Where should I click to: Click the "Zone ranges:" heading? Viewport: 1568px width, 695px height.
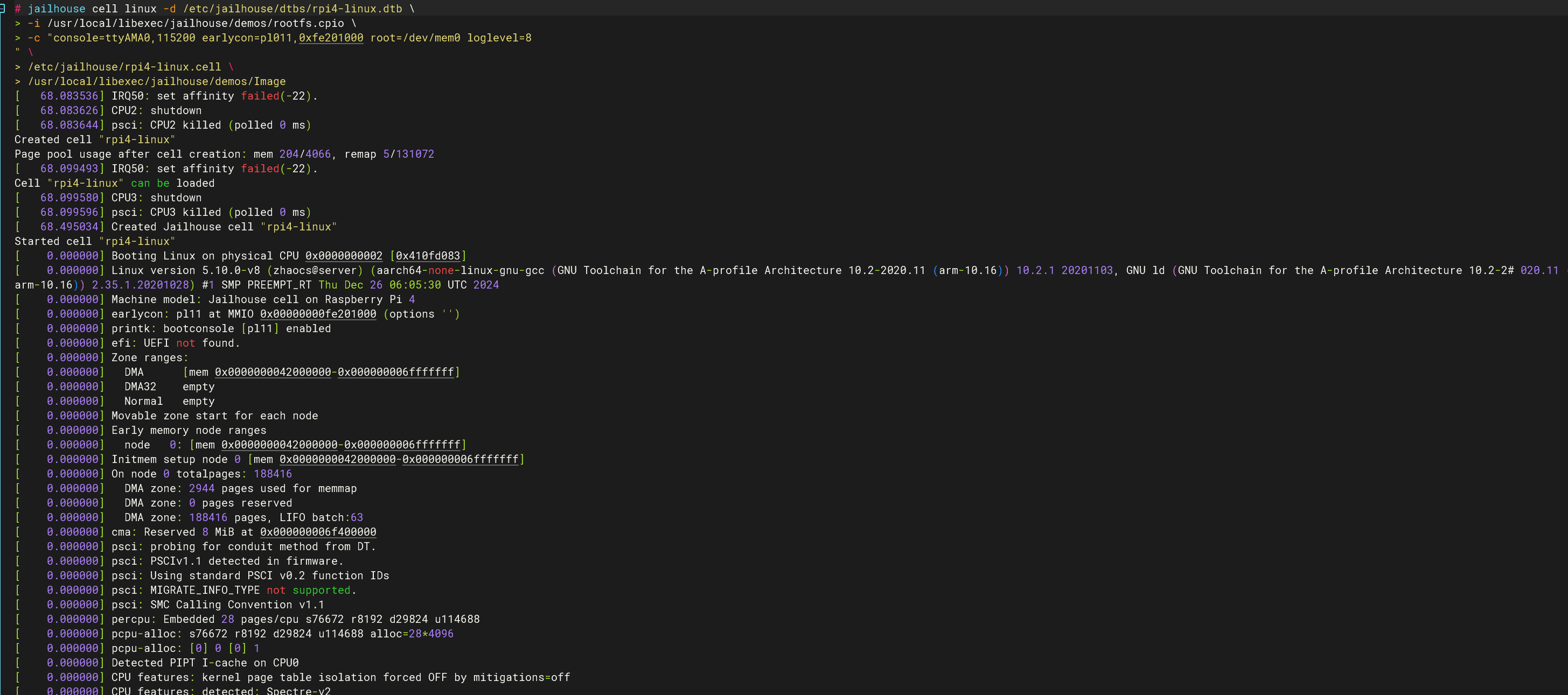tap(150, 358)
